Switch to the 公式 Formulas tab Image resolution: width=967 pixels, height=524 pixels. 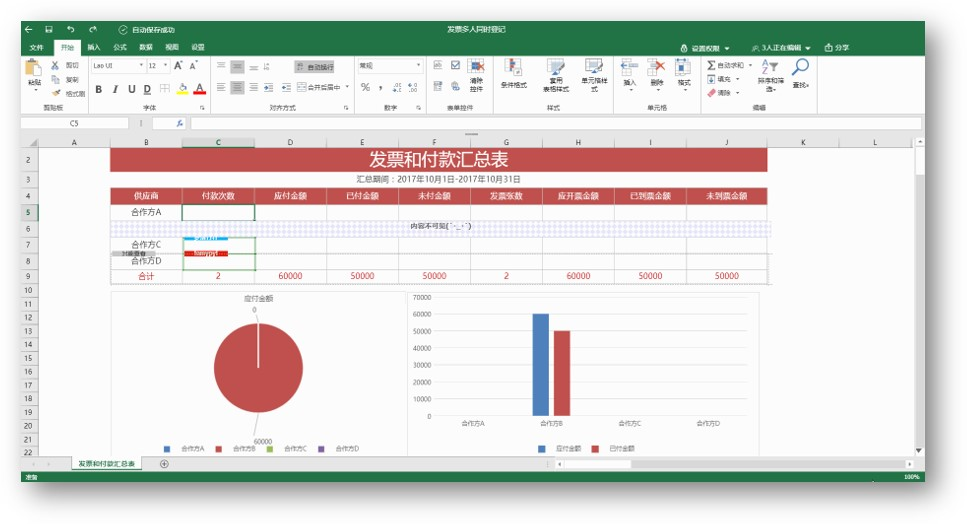pos(120,47)
